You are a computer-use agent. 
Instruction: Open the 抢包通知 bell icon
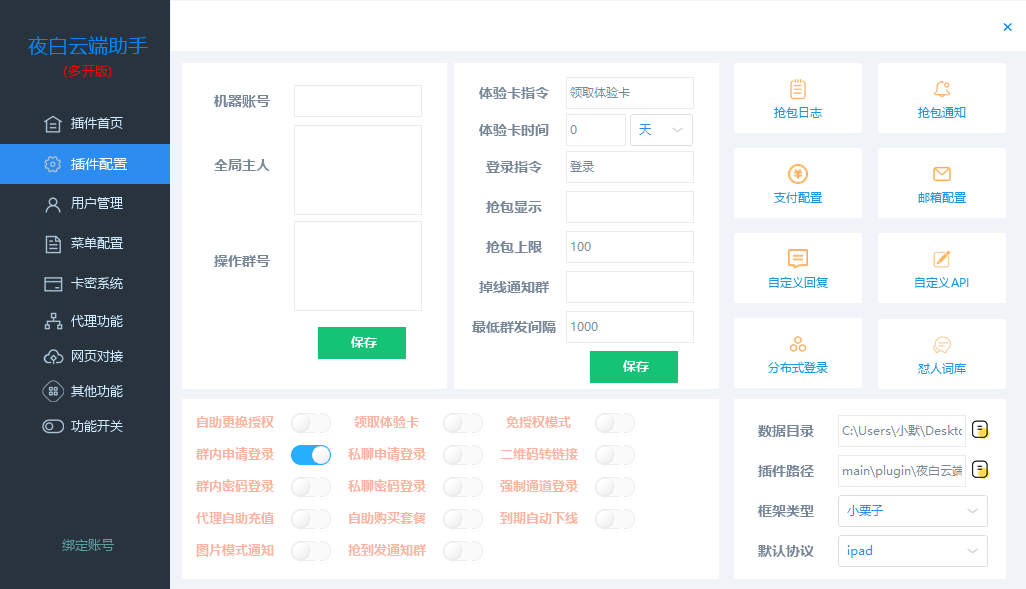tap(941, 90)
